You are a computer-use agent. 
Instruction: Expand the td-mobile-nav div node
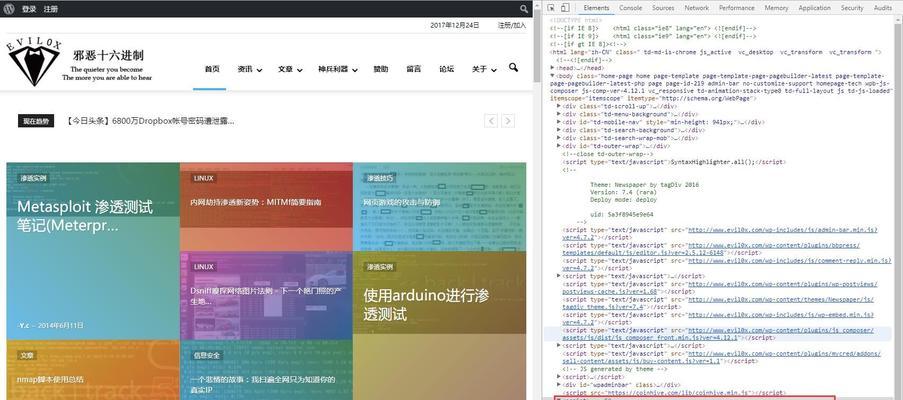tap(559, 122)
